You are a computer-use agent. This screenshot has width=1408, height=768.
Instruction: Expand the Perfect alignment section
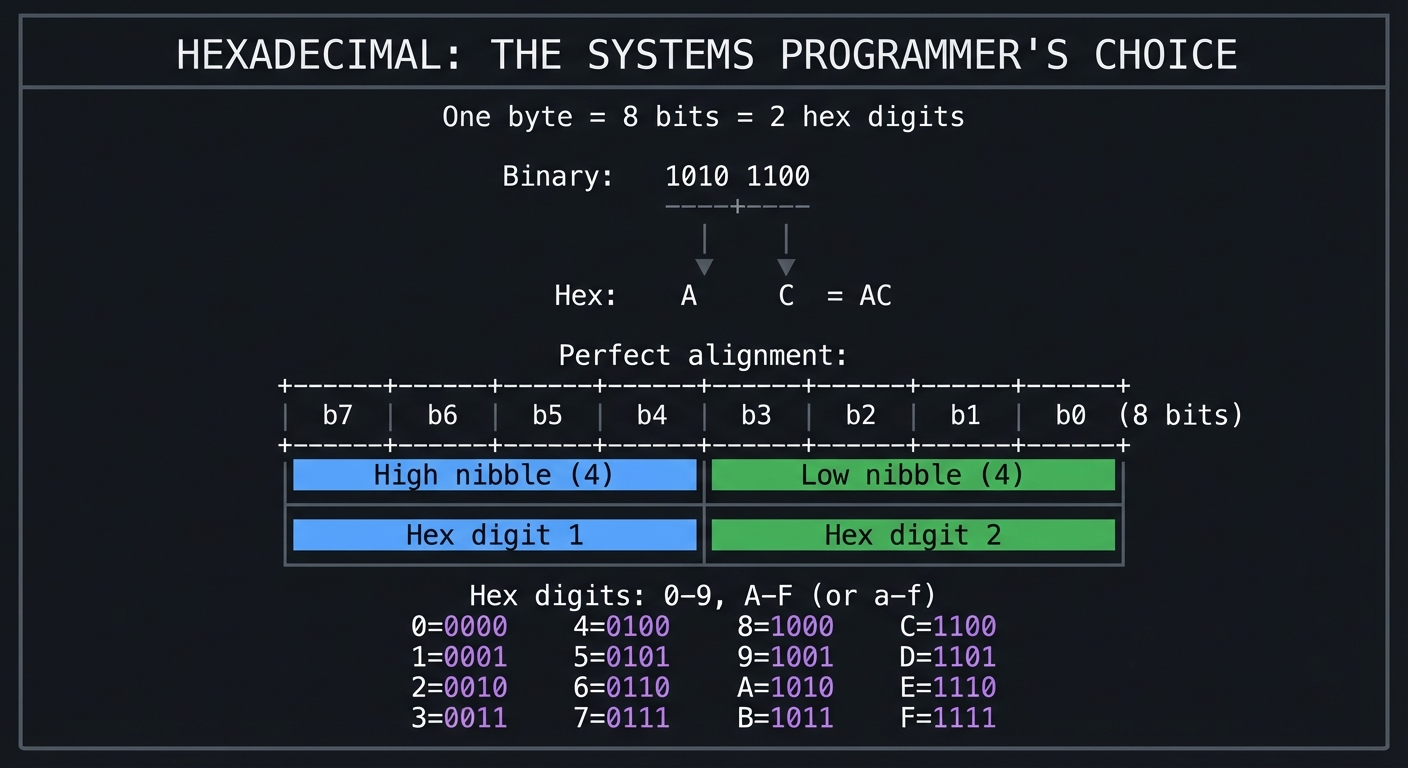tap(703, 355)
